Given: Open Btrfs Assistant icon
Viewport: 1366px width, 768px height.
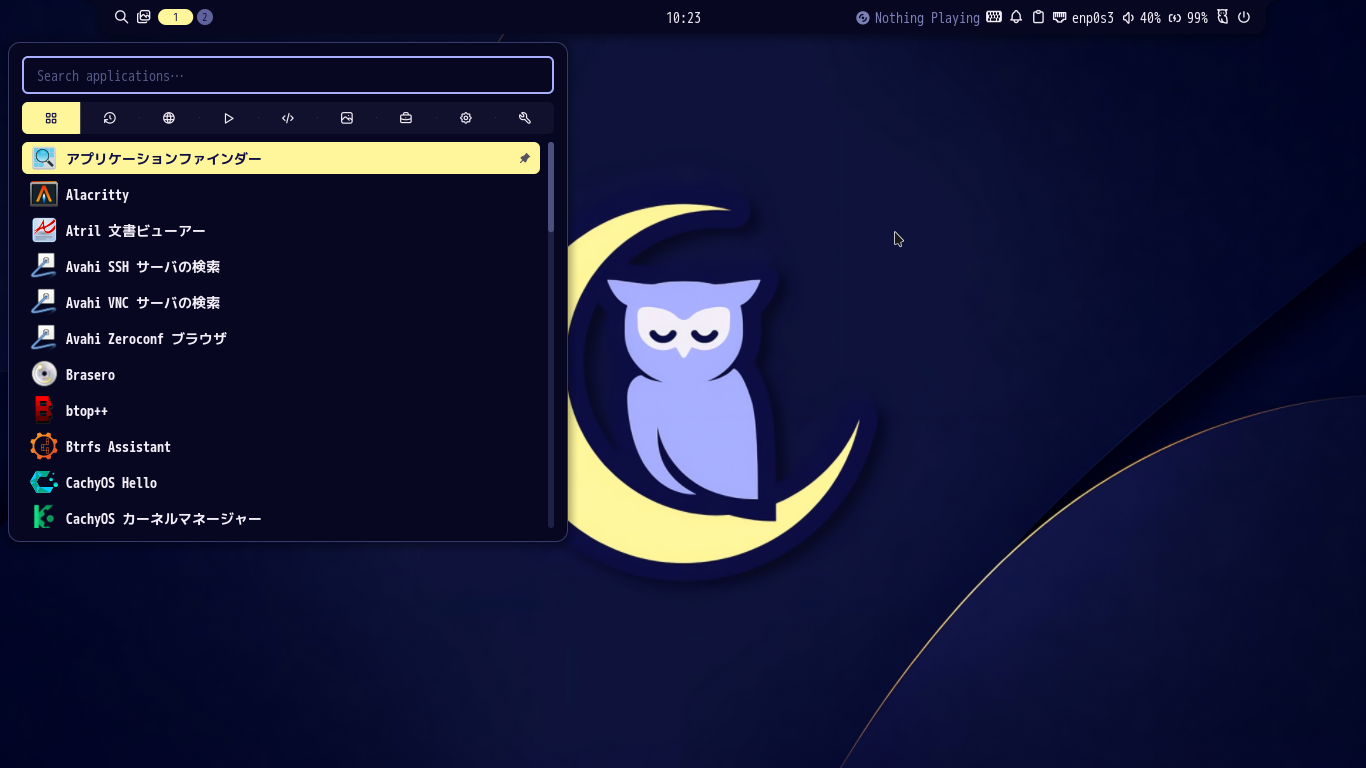Looking at the screenshot, I should pyautogui.click(x=44, y=446).
